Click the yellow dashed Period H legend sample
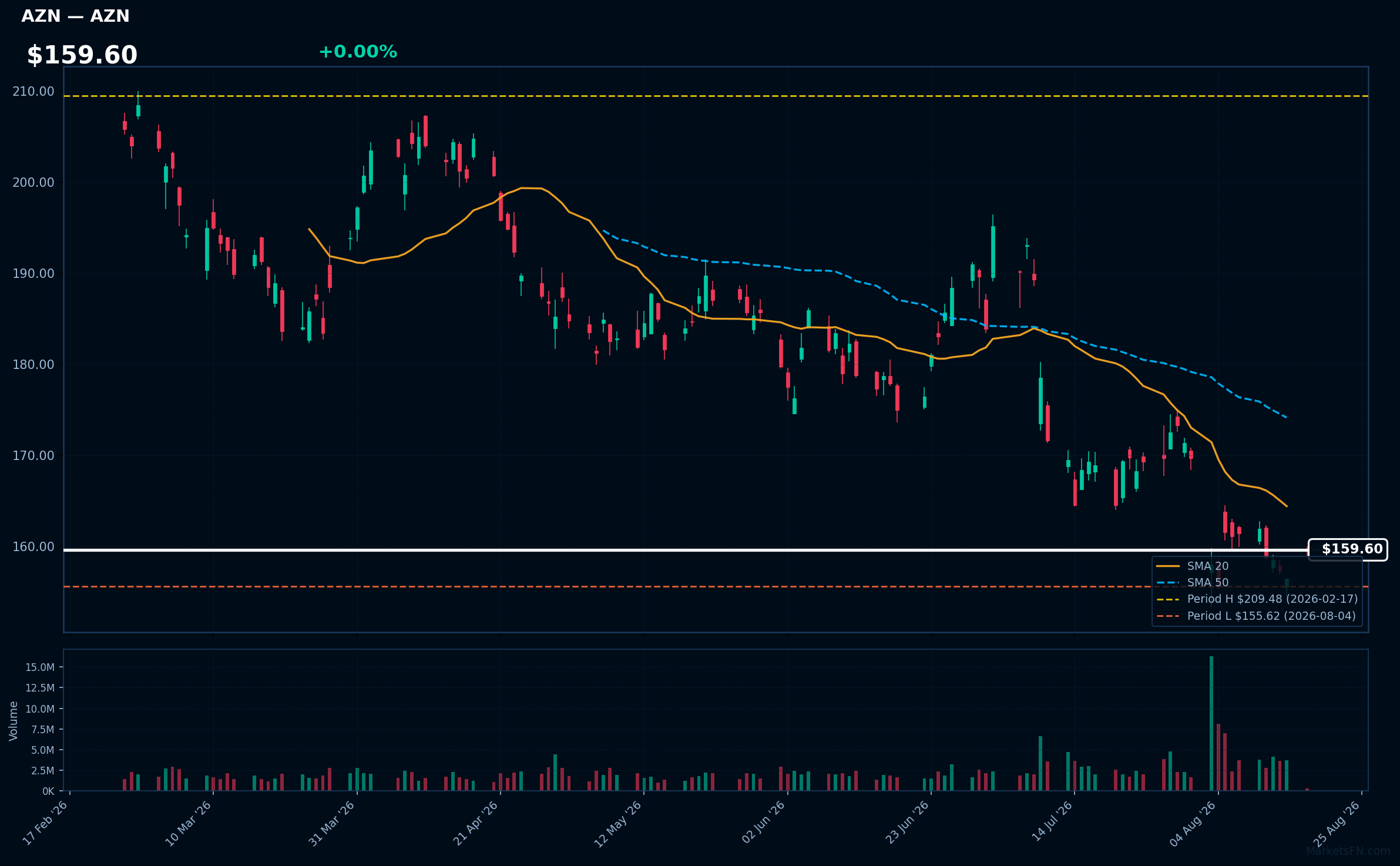Viewport: 1400px width, 866px height. pos(1168,599)
